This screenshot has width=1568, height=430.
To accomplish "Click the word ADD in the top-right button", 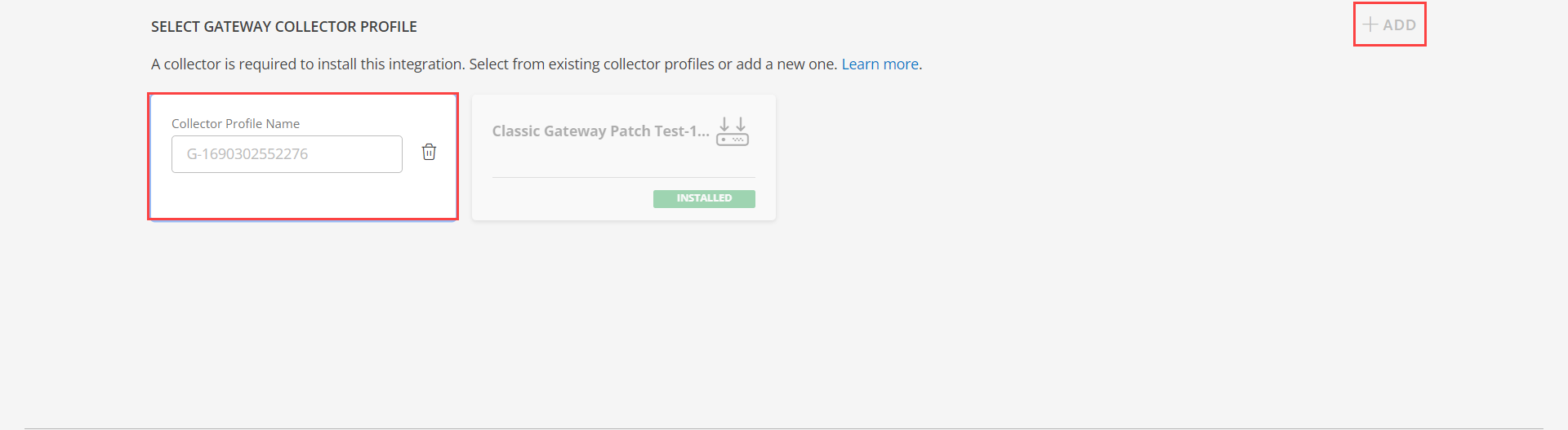I will point(1399,25).
